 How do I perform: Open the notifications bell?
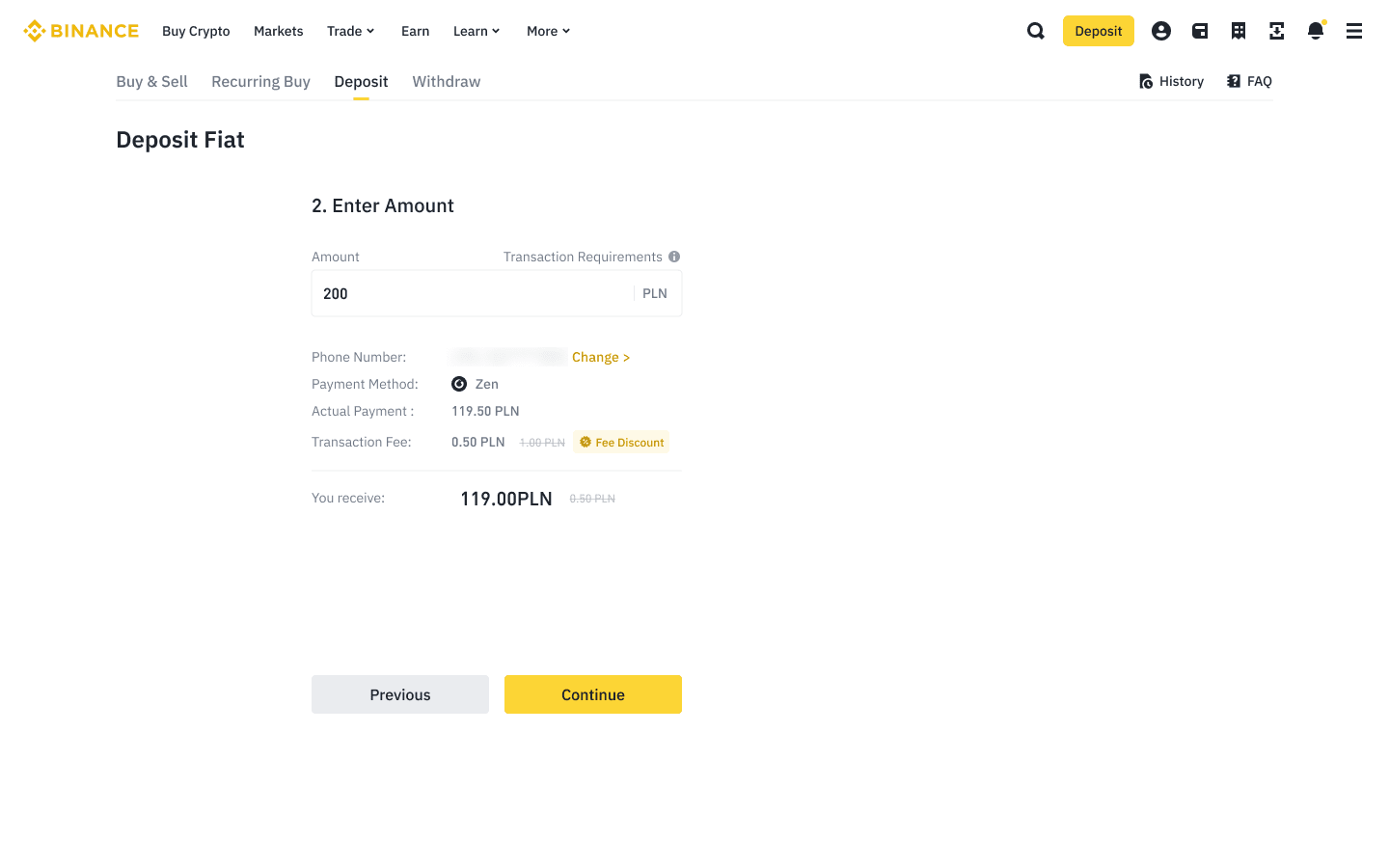1316,31
